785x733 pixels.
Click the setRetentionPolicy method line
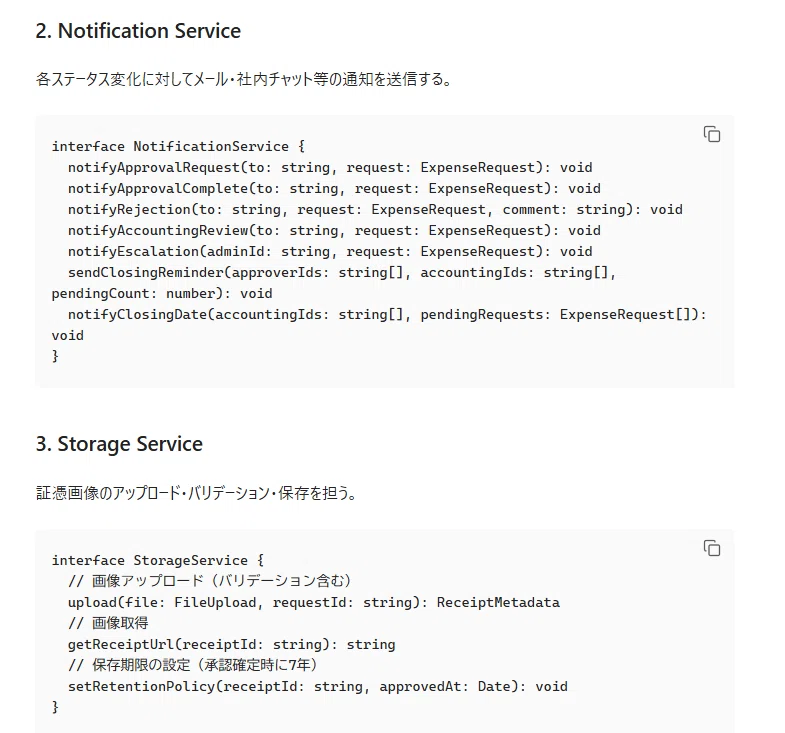coord(318,686)
